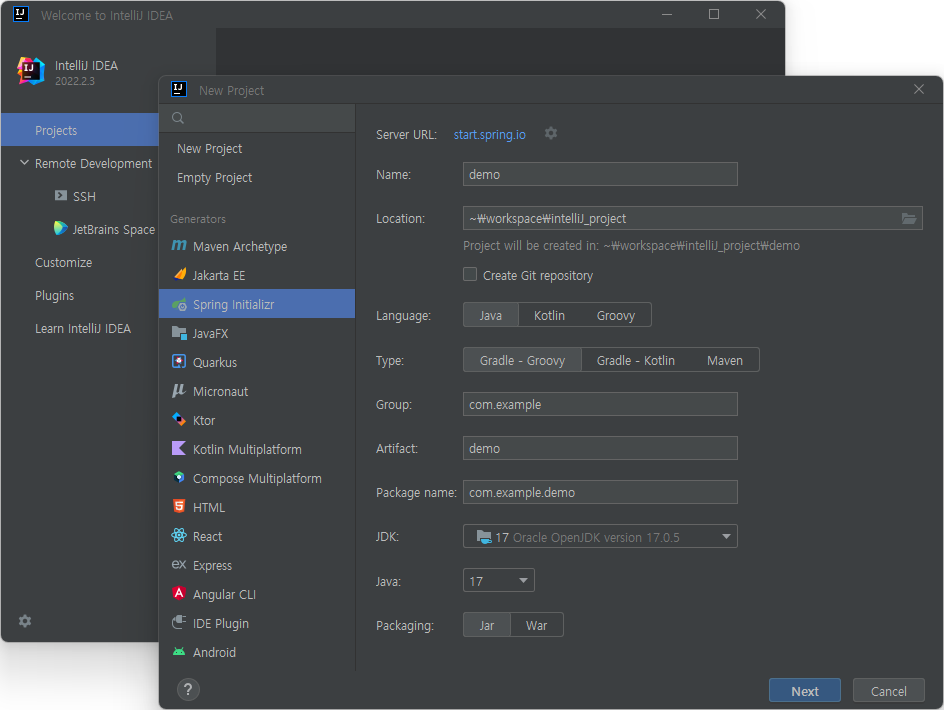Open the JDK selection dropdown

click(600, 537)
